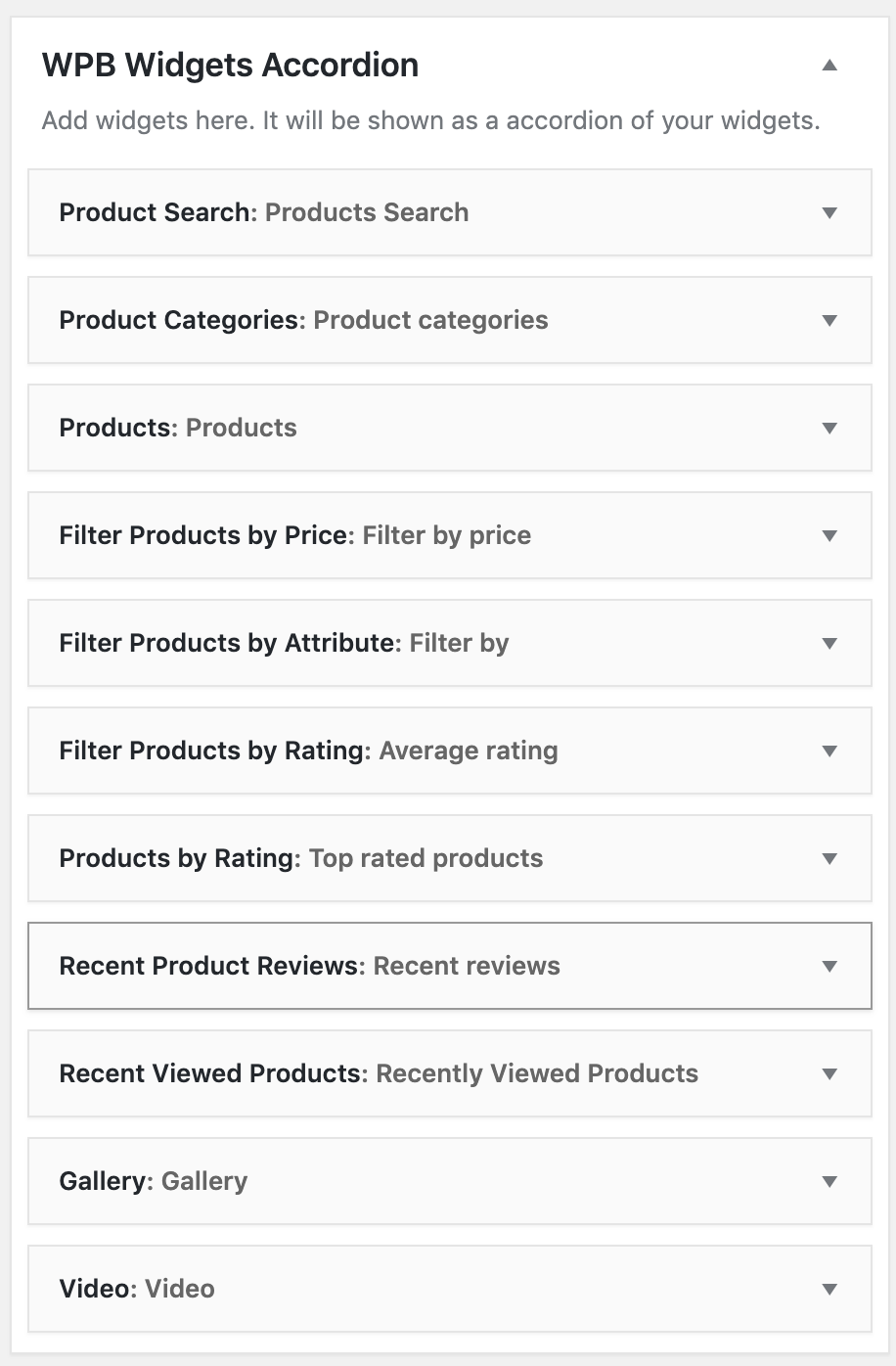Expand Filter Products by Price arrow

829,535
